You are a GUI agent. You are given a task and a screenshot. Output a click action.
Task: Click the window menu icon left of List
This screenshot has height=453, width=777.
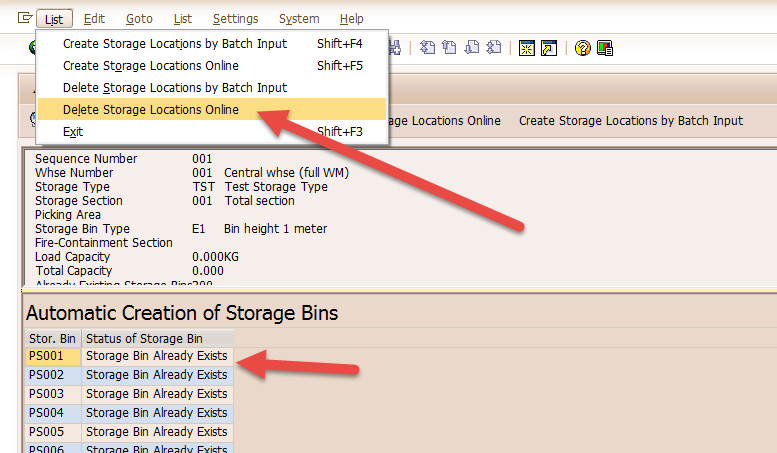(25, 18)
